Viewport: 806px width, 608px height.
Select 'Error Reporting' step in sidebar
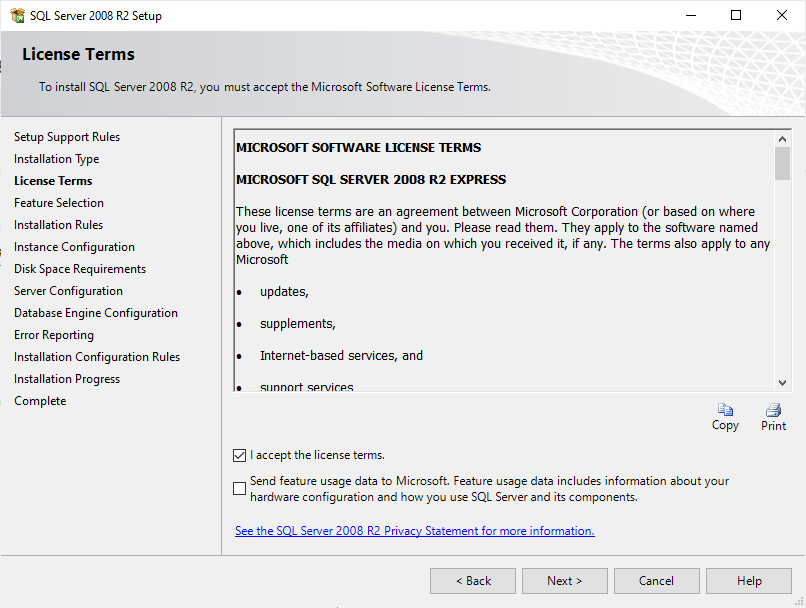point(54,335)
